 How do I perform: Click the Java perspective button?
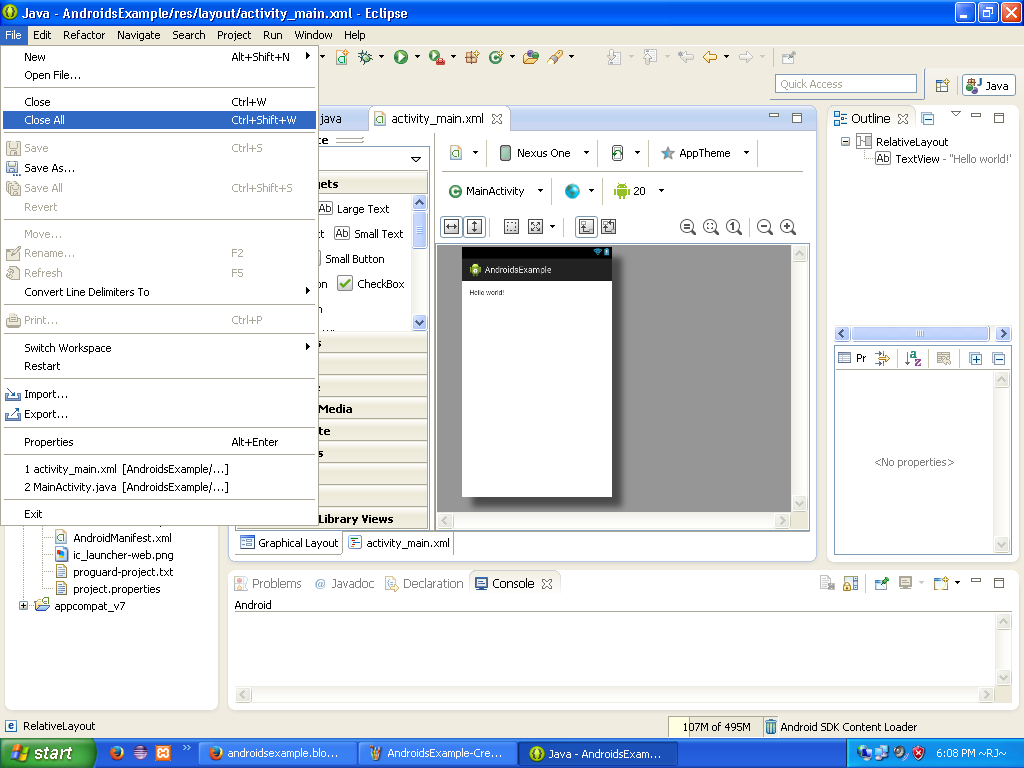989,86
